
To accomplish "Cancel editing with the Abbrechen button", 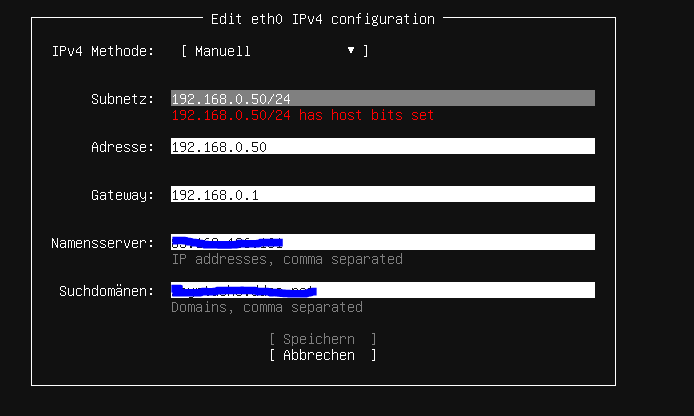I will [x=323, y=355].
